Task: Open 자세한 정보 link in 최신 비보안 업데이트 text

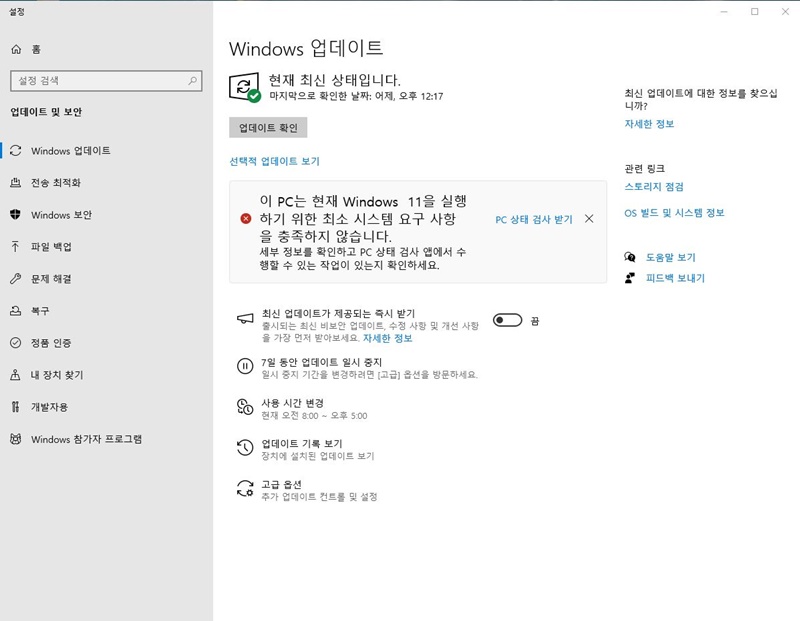Action: coord(387,338)
